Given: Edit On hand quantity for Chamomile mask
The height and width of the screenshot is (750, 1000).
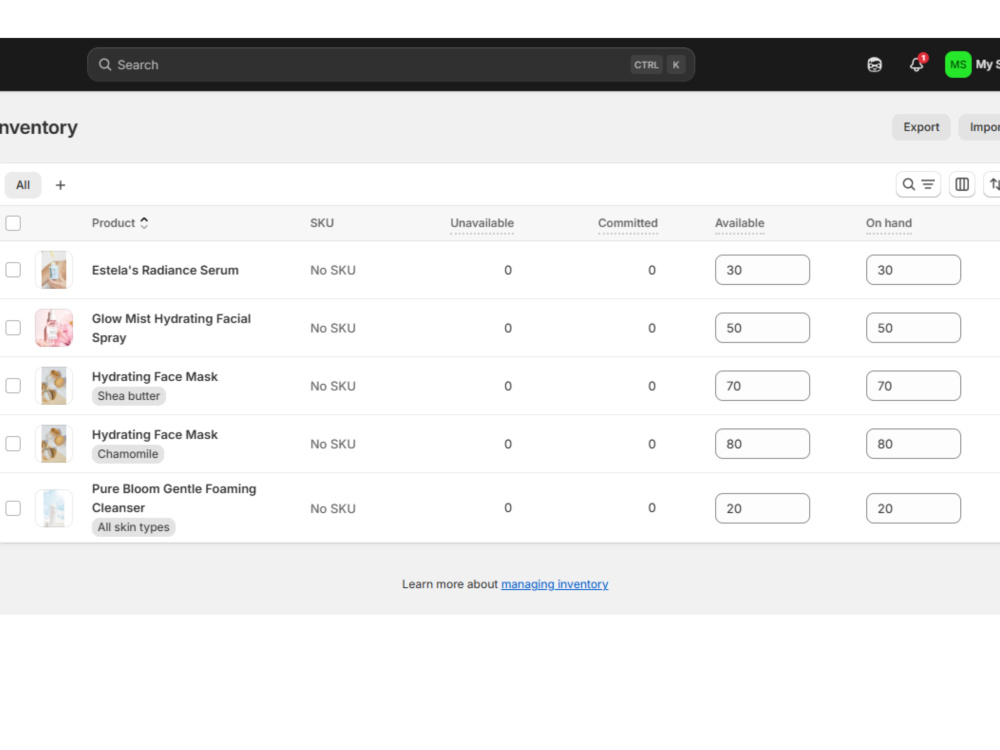Looking at the screenshot, I should [x=913, y=444].
